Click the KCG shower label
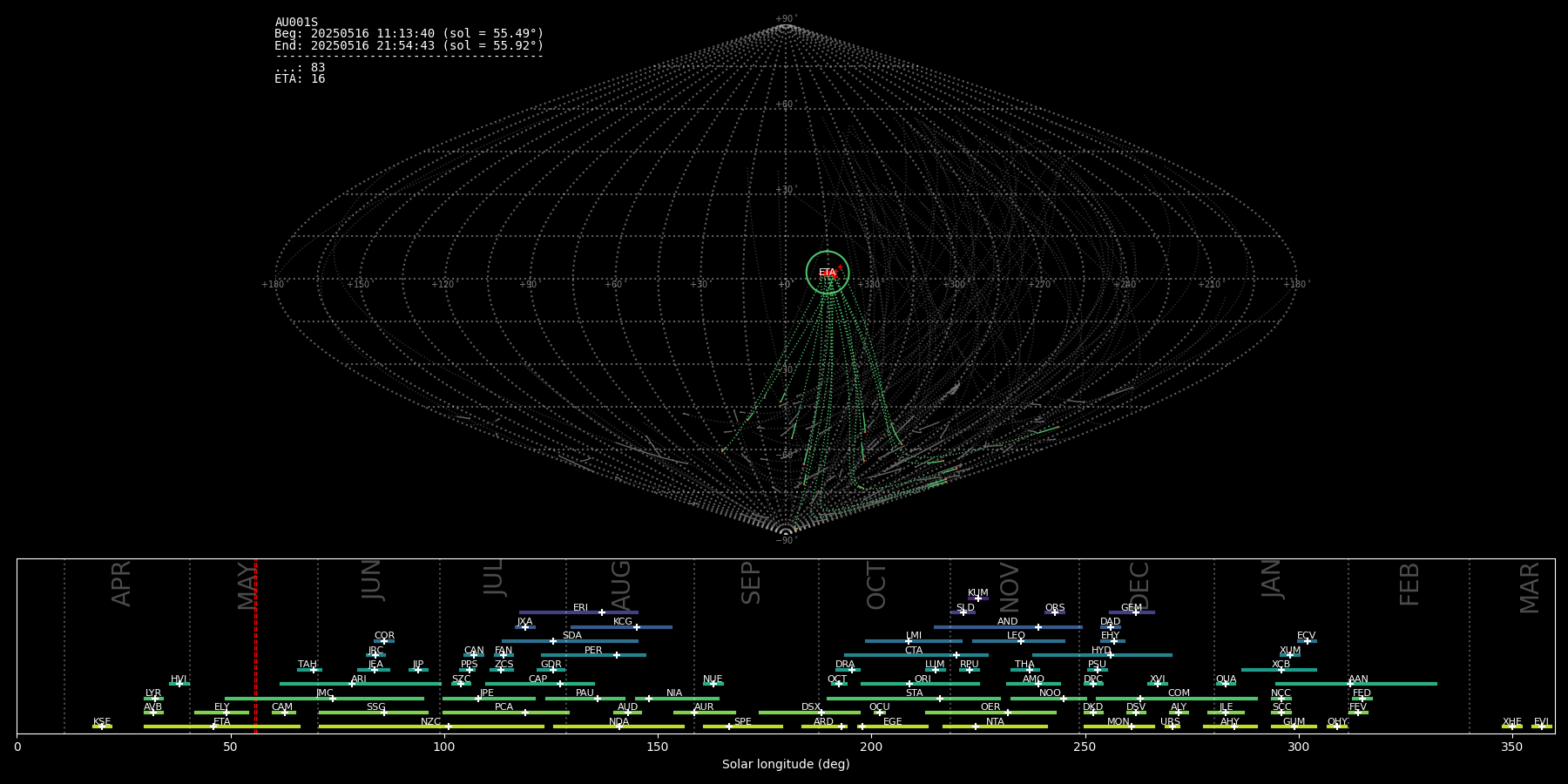The width and height of the screenshot is (1568, 784). point(623,622)
